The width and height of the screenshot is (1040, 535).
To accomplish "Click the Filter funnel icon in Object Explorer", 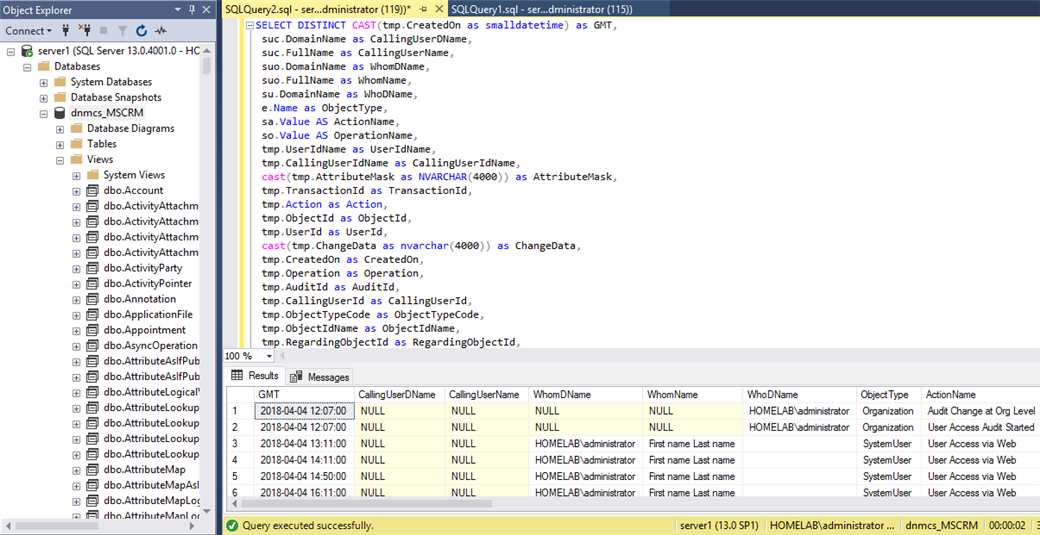I will tap(122, 30).
